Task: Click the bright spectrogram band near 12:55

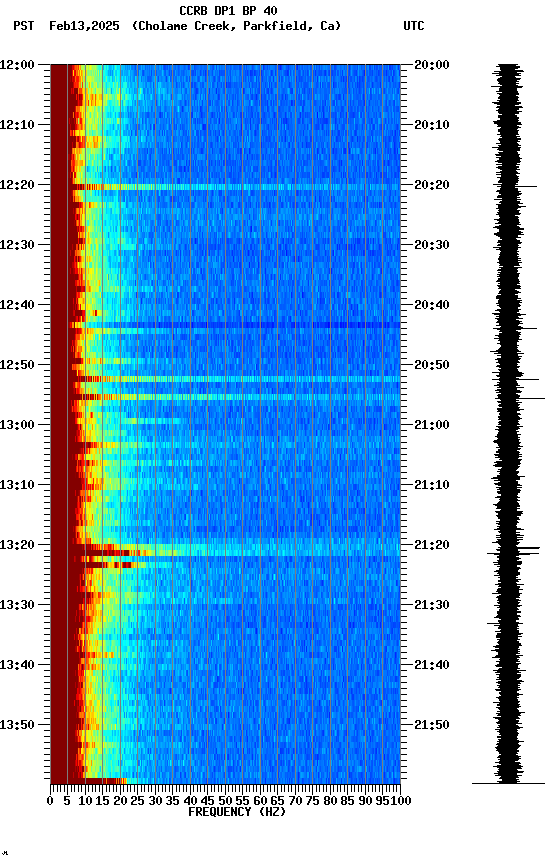Action: (235, 397)
